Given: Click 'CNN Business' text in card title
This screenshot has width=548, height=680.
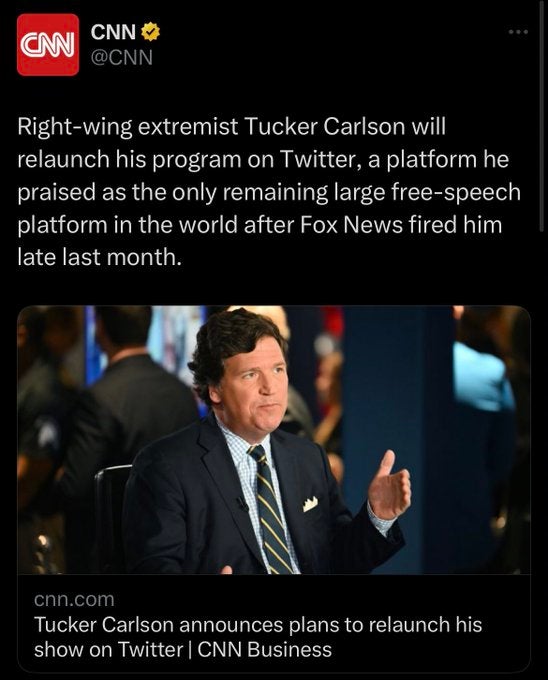Looking at the screenshot, I should pyautogui.click(x=264, y=650).
